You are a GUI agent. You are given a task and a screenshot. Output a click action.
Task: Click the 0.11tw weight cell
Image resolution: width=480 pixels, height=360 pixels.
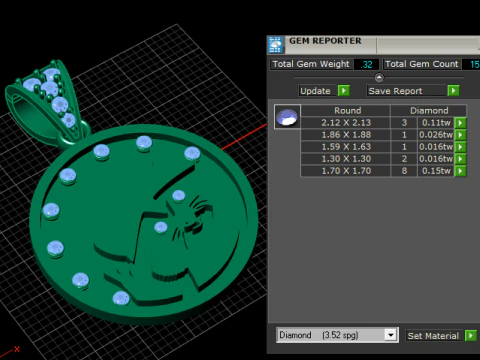[x=436, y=123]
